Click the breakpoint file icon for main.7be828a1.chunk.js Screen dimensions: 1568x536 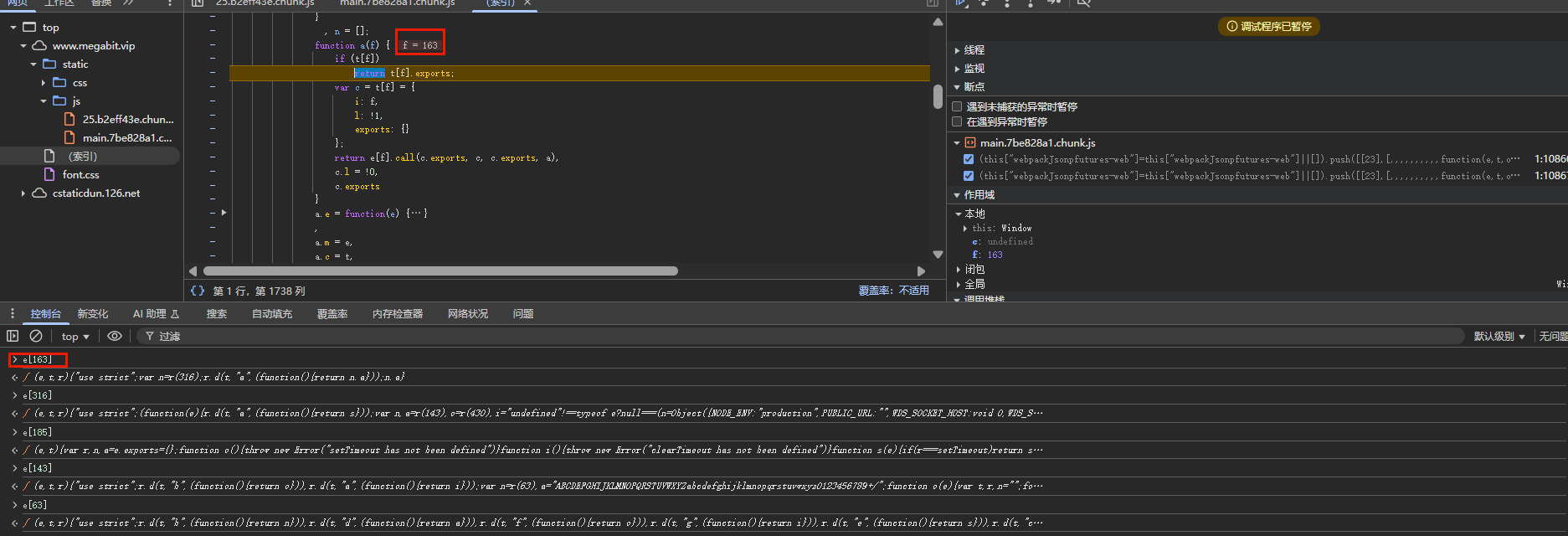(x=970, y=142)
